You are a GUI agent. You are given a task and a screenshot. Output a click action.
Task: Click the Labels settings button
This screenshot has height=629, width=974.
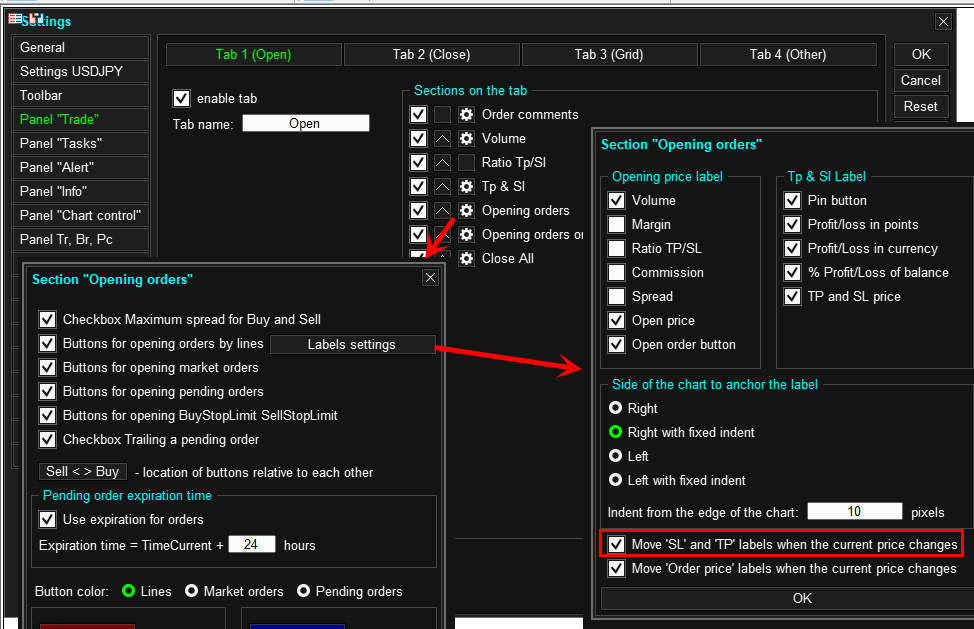[x=352, y=345]
